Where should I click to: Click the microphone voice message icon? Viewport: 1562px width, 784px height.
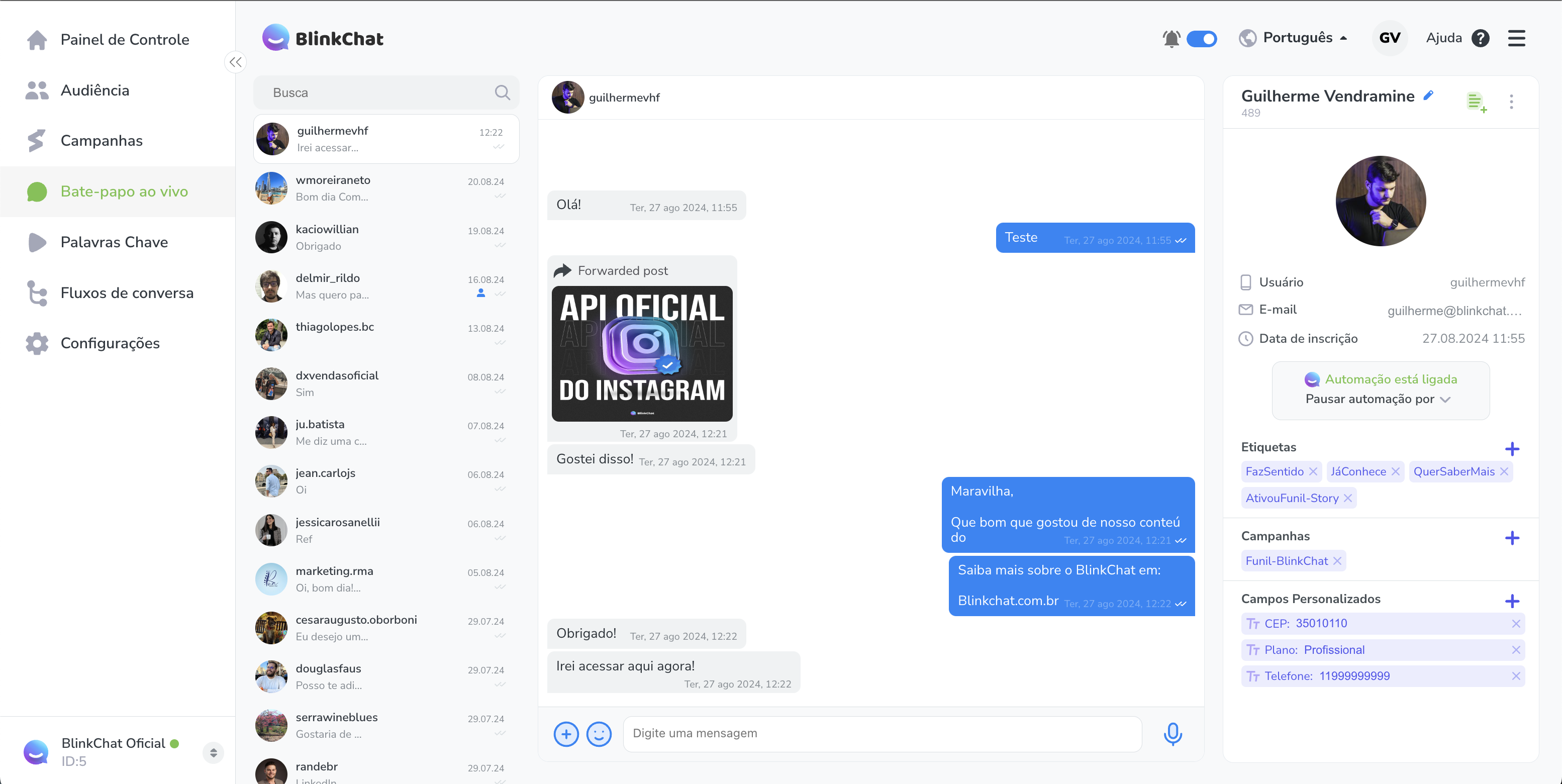point(1173,734)
